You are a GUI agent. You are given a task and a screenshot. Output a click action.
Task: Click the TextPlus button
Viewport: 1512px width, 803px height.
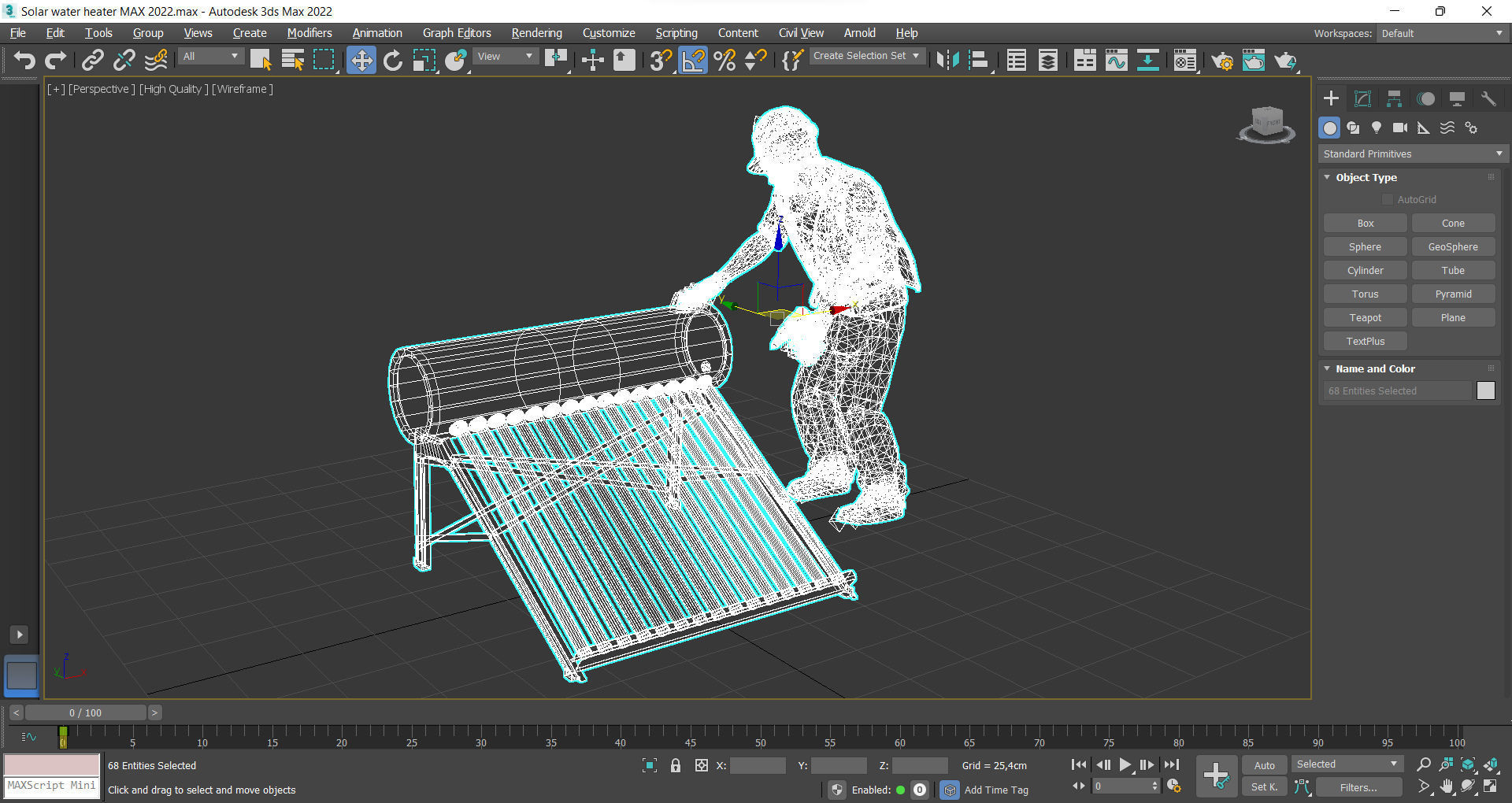click(1366, 342)
